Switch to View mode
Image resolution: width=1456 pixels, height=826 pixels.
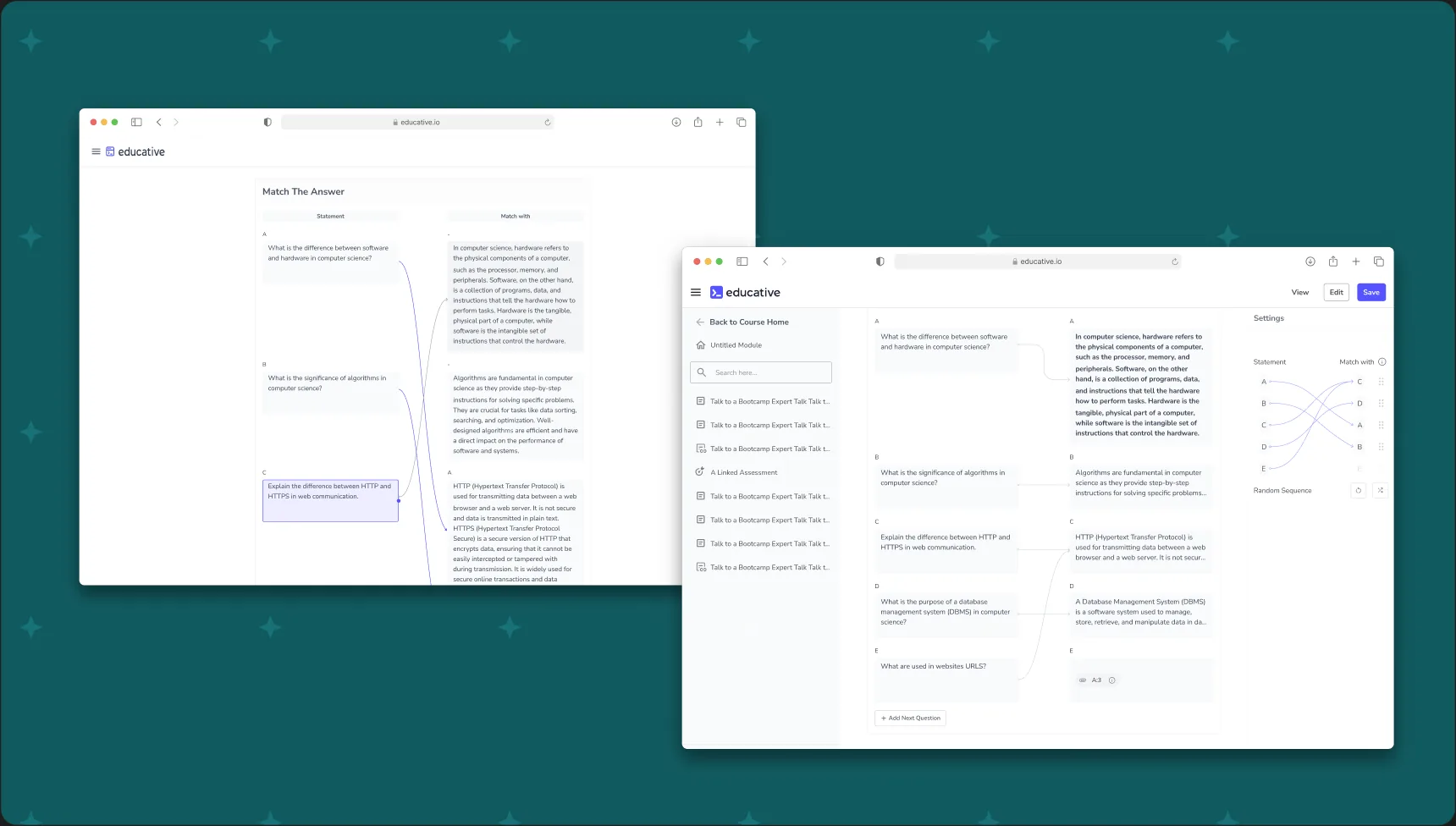coord(1300,293)
